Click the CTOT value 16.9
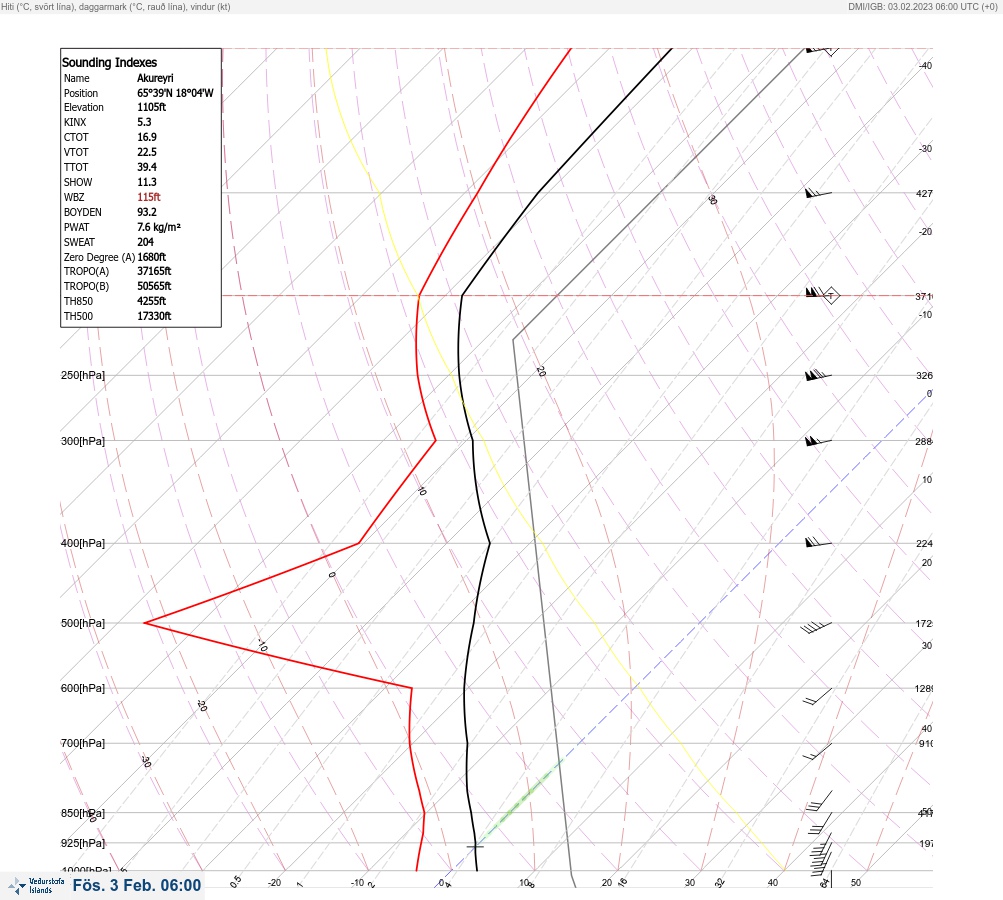Screen dimensions: 1003x900 point(147,137)
